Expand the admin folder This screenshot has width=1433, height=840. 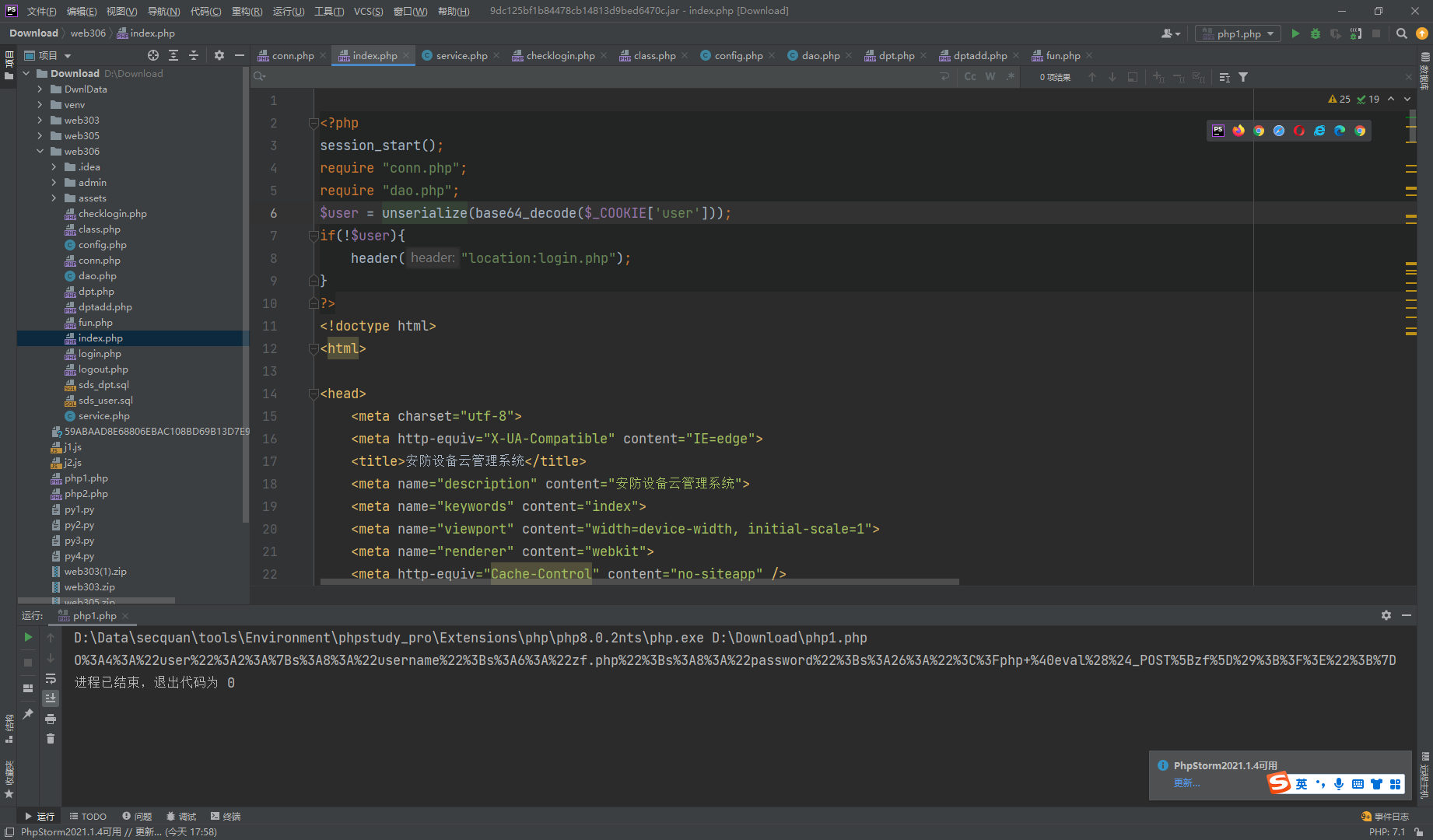point(54,183)
